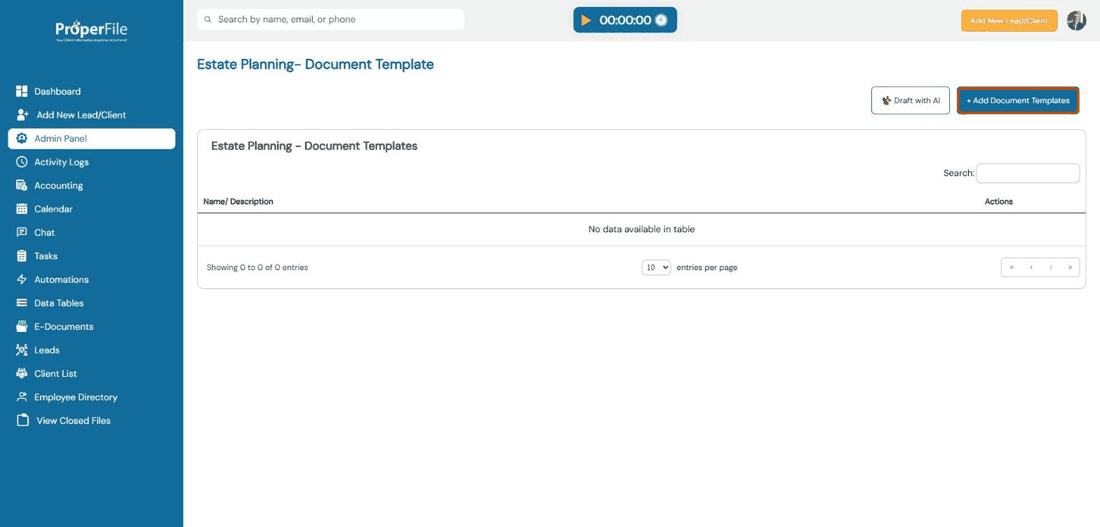1100x527 pixels.
Task: Click the 'Estate Planning - Document Templates' table heading
Action: point(314,146)
